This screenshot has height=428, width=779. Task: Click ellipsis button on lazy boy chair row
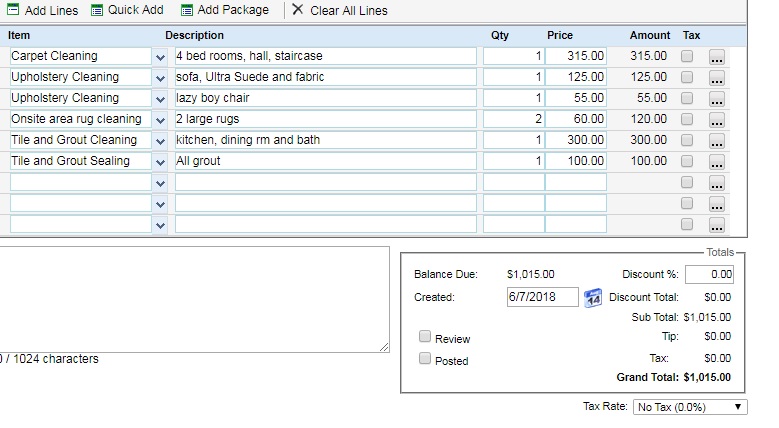pos(716,99)
